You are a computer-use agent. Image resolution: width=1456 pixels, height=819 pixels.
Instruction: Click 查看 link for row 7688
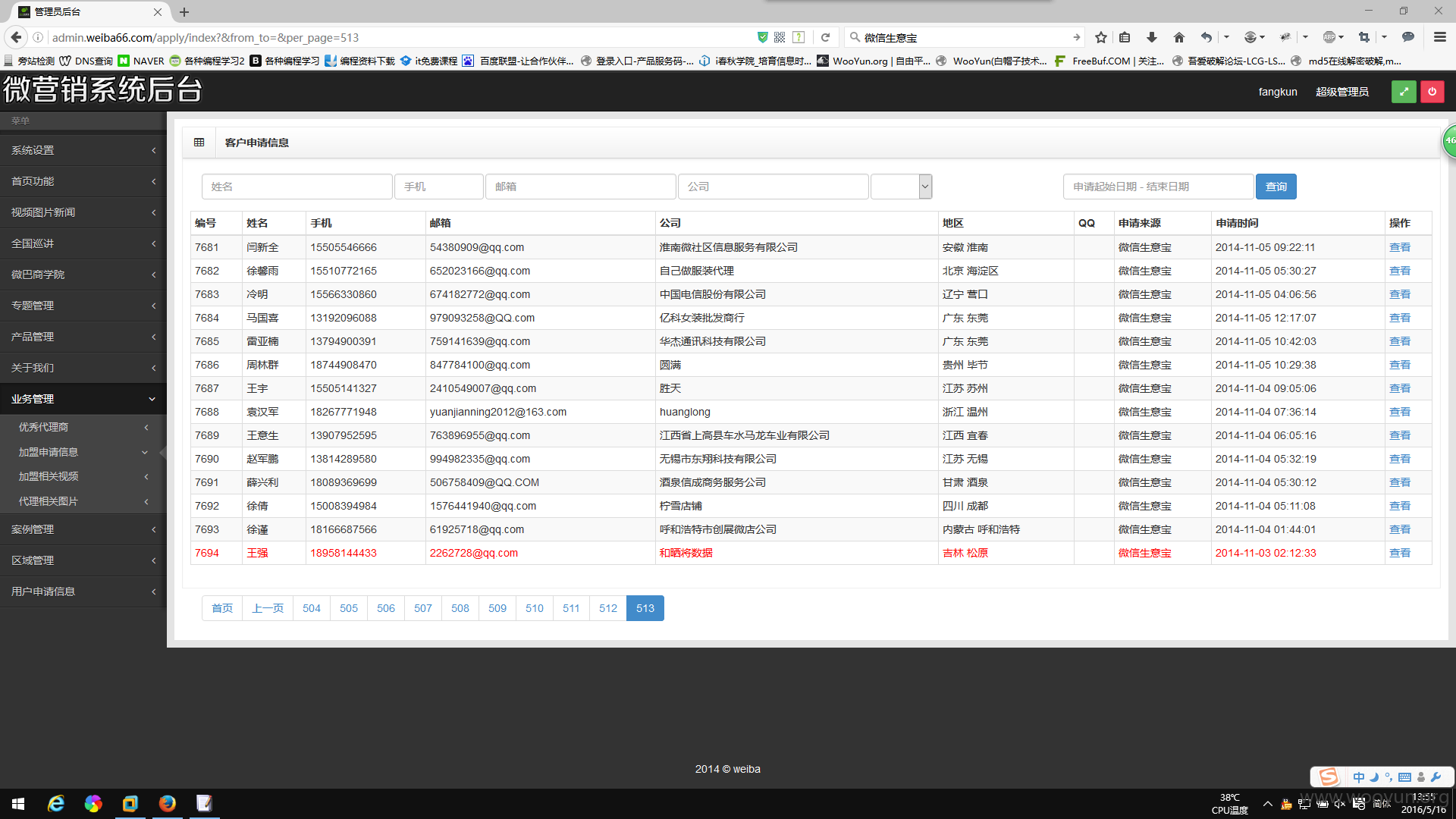1399,412
